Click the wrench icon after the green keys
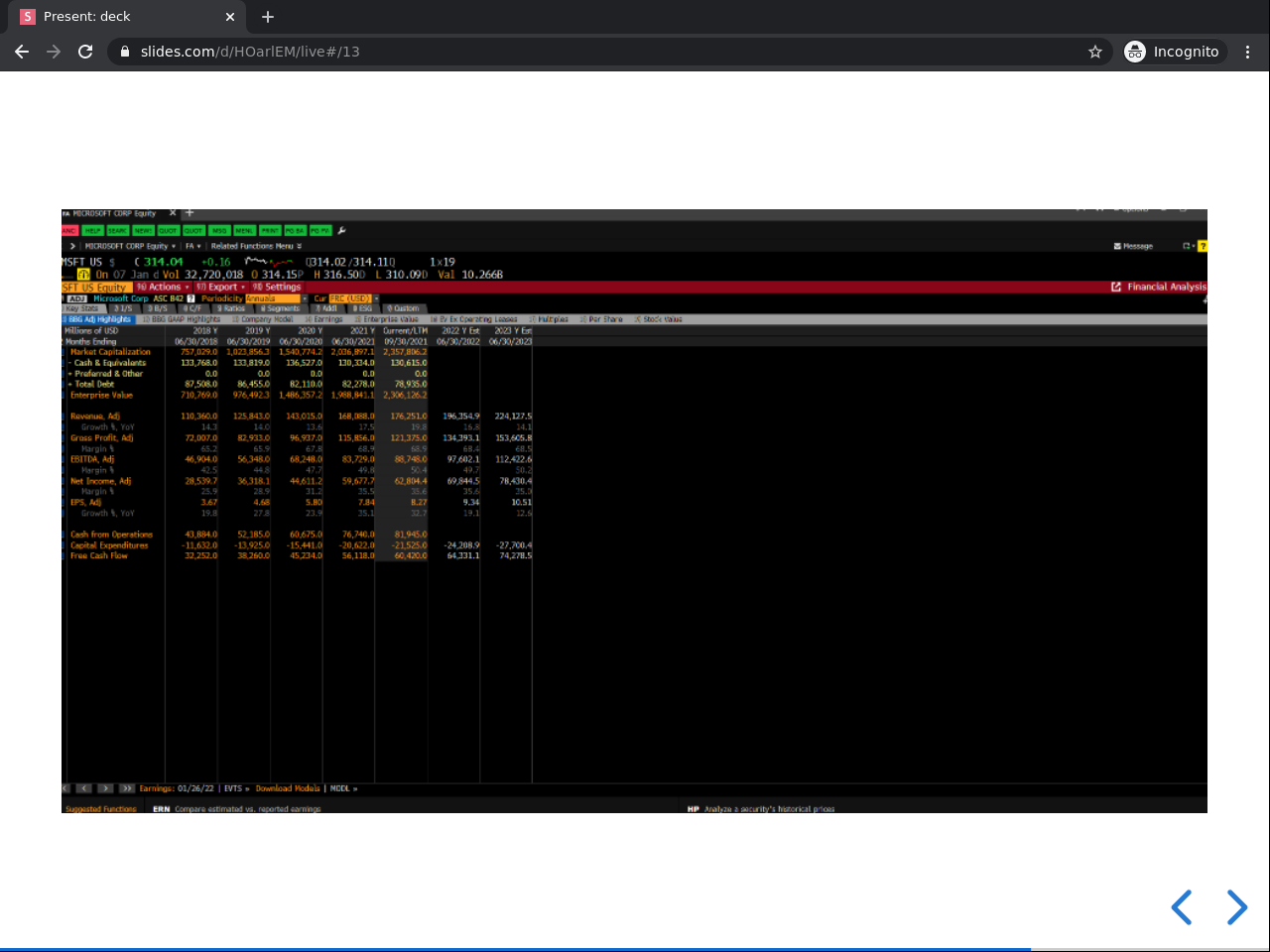This screenshot has width=1270, height=952. [342, 230]
